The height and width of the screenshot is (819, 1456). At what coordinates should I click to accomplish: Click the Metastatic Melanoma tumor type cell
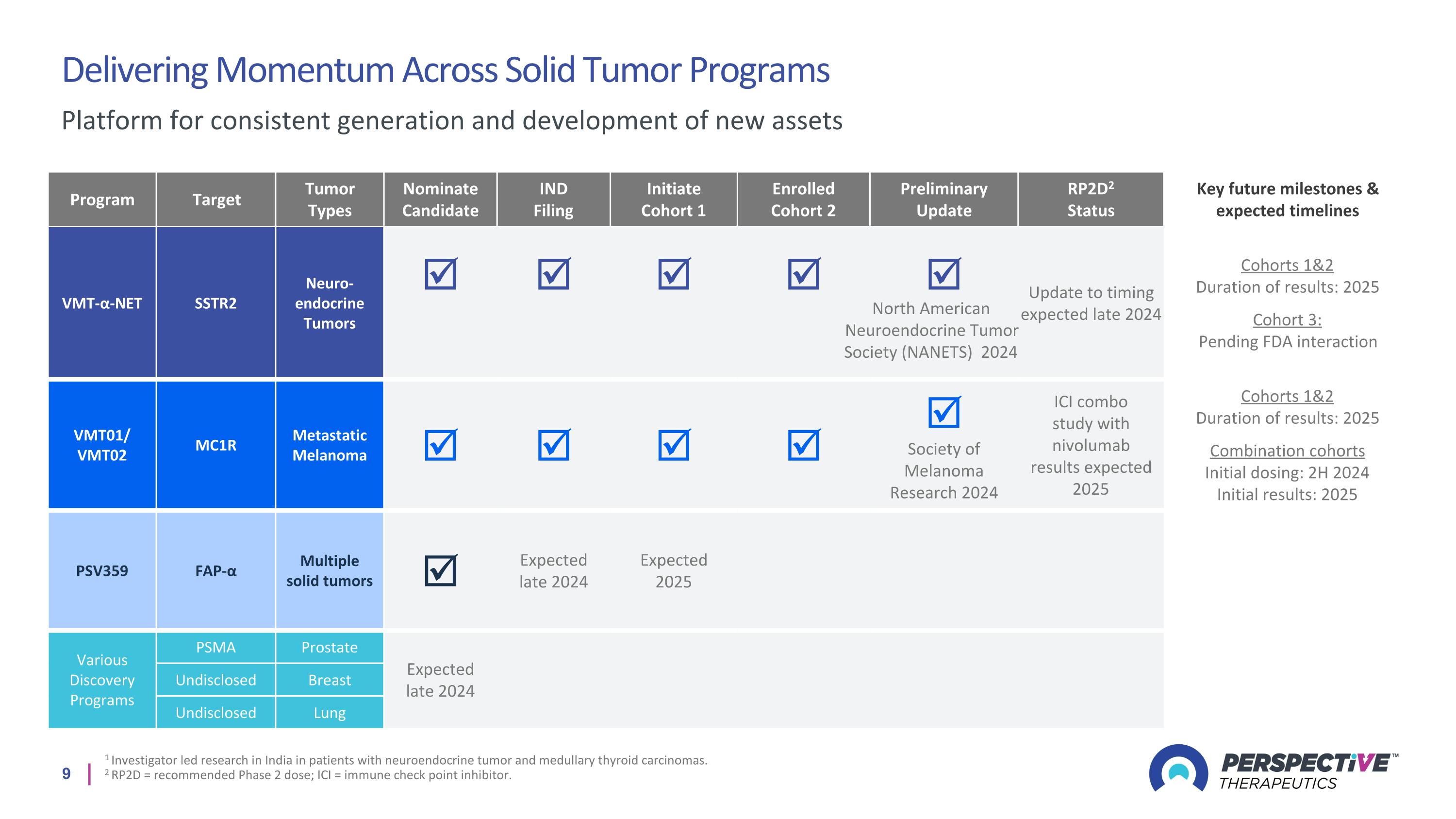click(330, 445)
